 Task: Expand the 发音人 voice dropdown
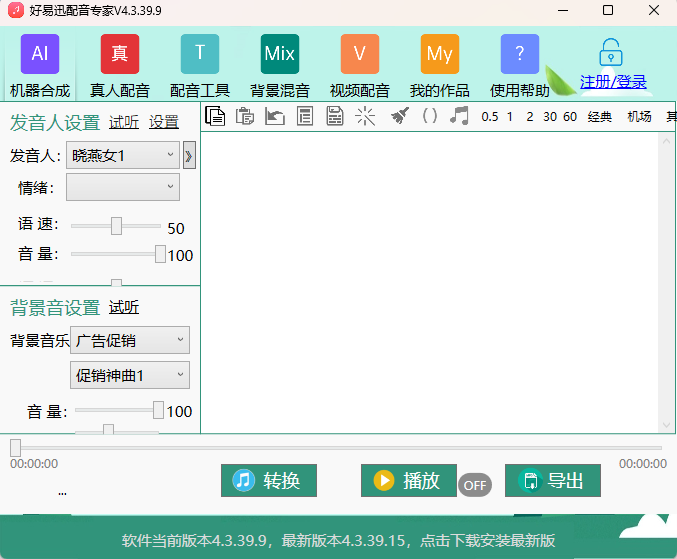(122, 155)
